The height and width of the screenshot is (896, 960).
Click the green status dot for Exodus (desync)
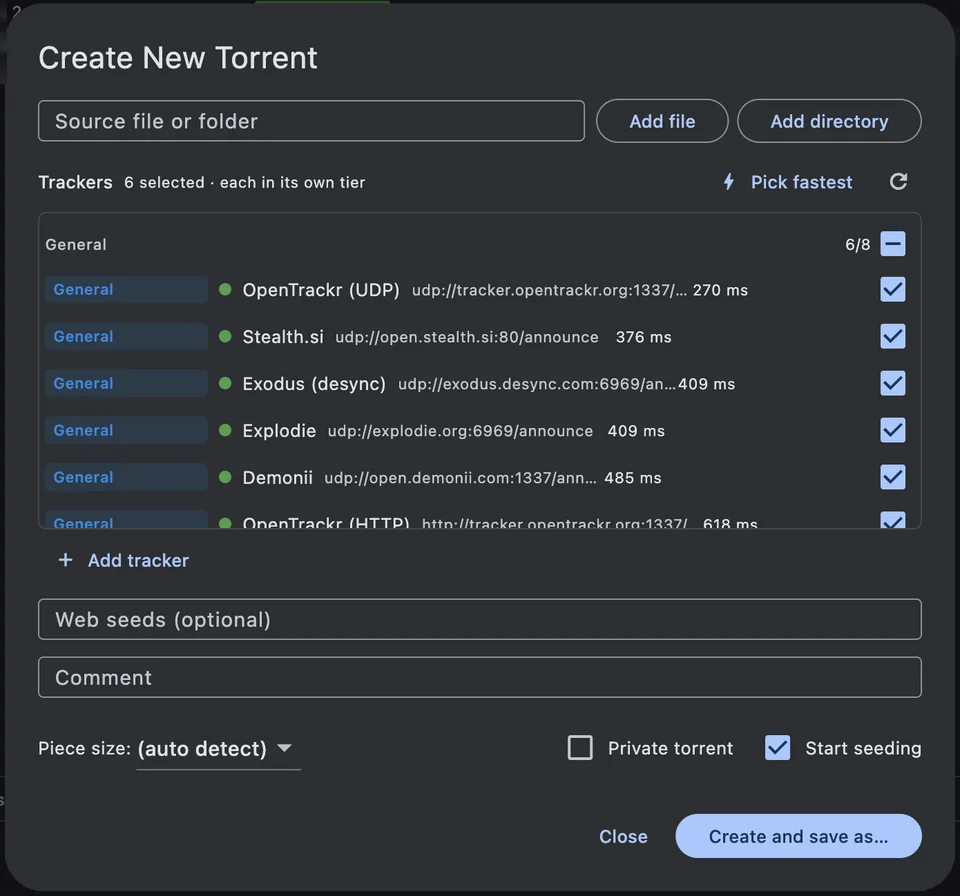point(225,383)
